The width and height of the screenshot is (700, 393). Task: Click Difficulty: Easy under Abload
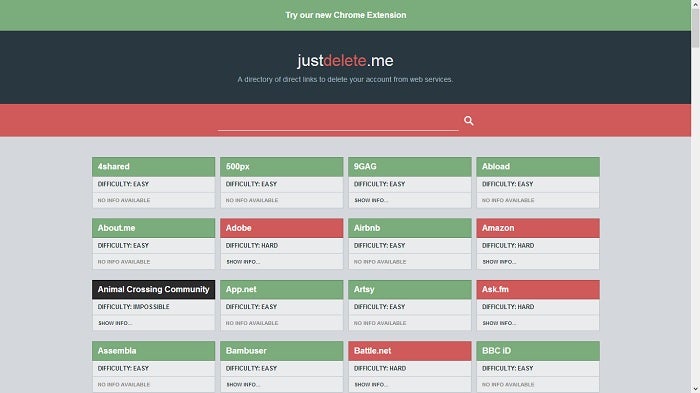click(x=508, y=184)
